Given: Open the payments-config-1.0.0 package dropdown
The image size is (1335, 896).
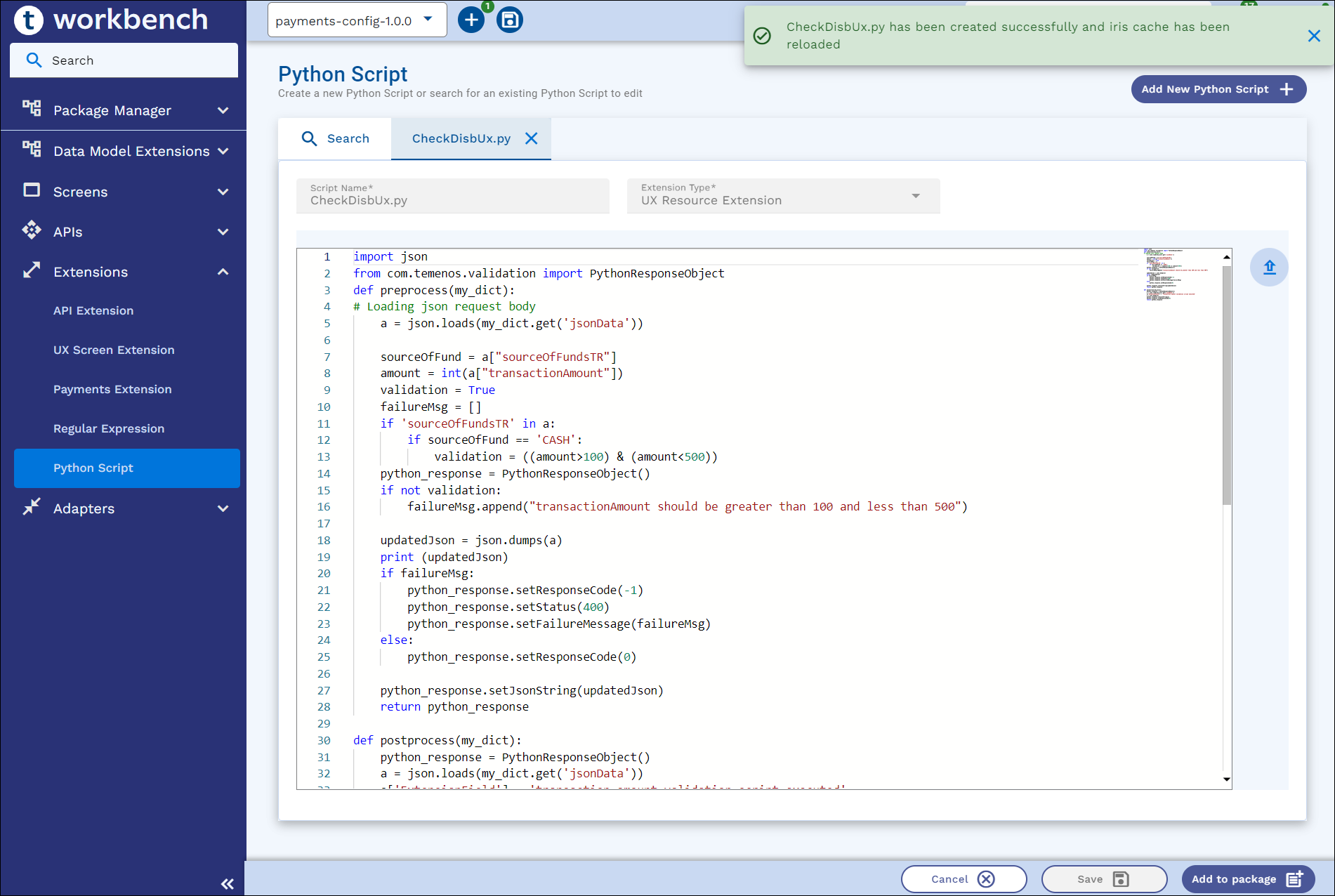Looking at the screenshot, I should 357,20.
